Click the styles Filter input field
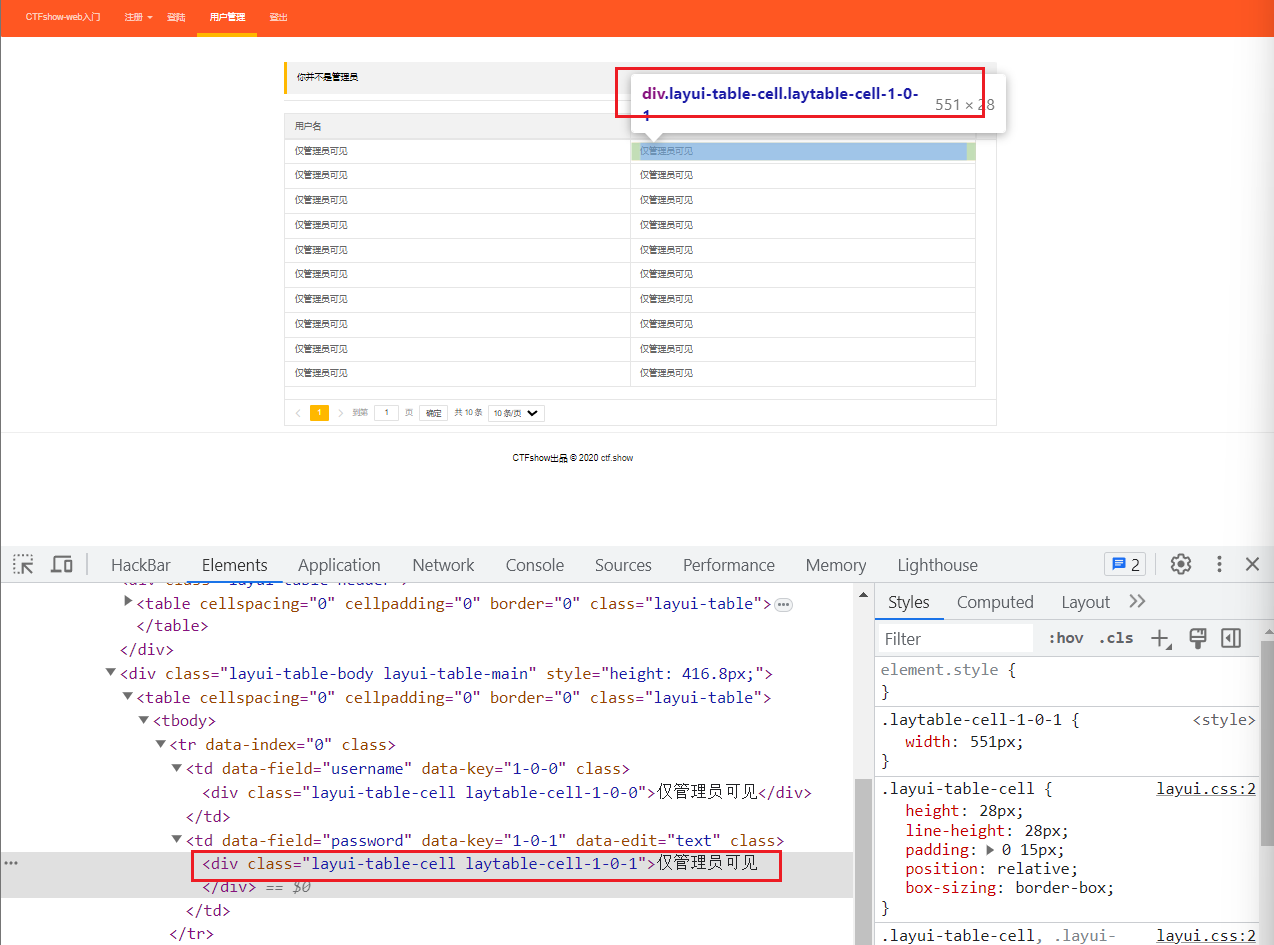Screen dimensions: 1274x945 click(x=955, y=638)
